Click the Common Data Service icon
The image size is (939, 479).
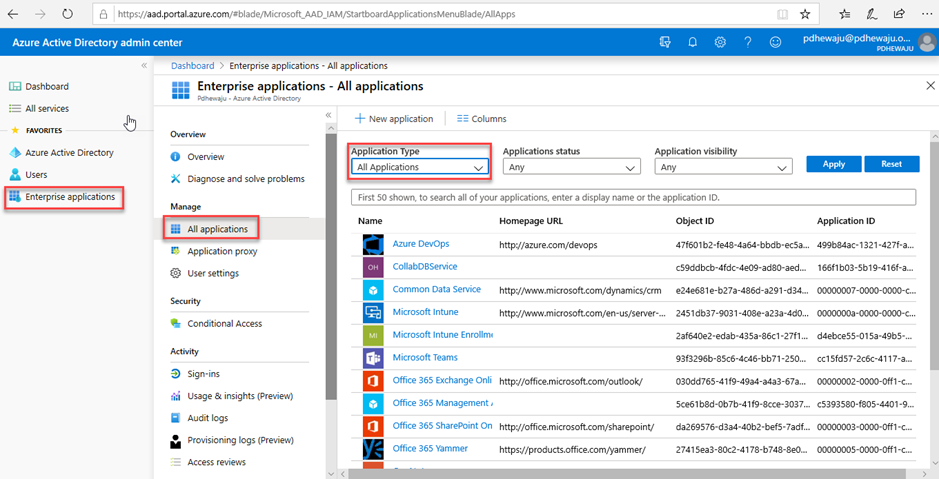coord(373,290)
